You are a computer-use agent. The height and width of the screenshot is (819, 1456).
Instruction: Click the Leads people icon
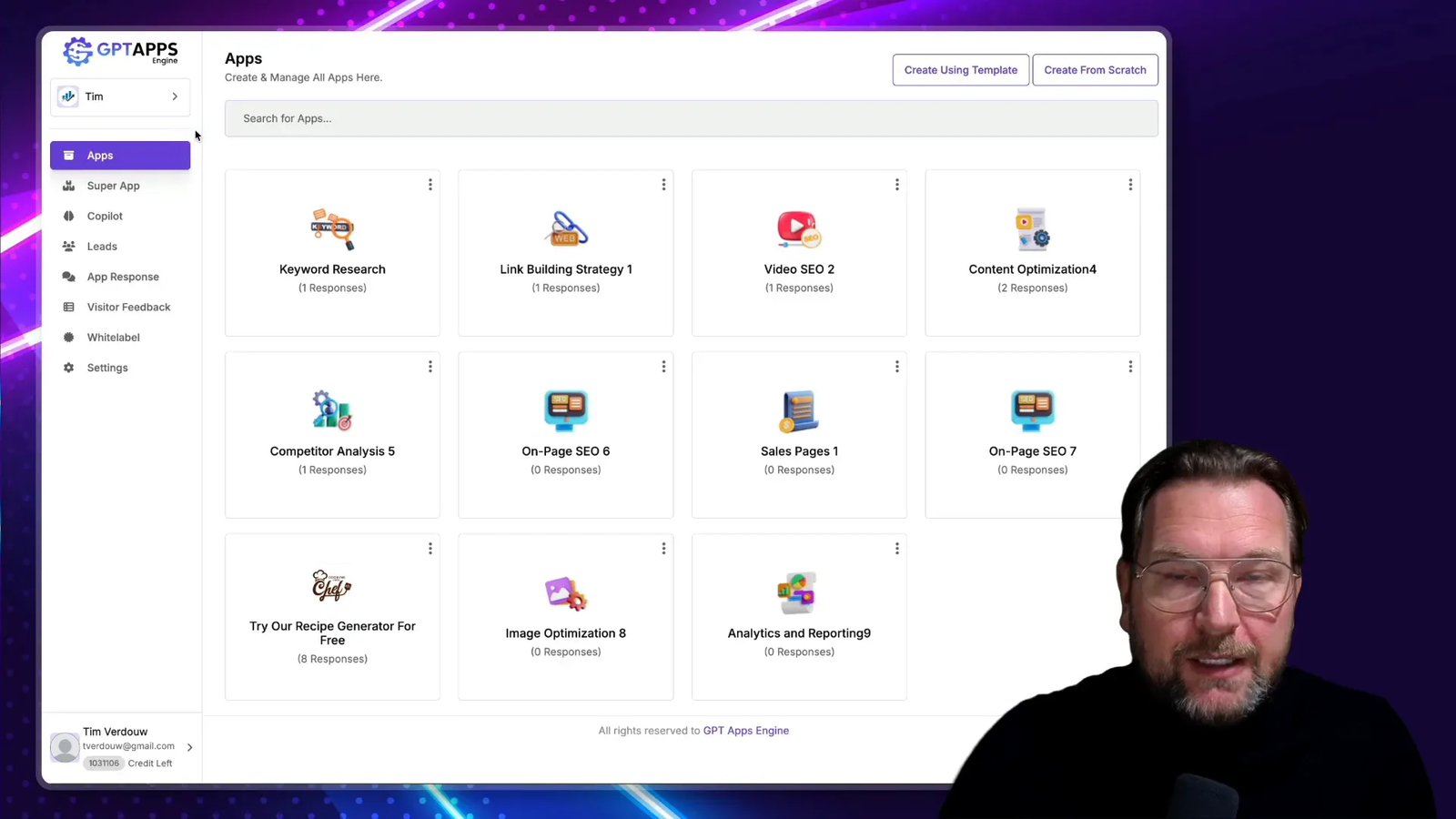click(68, 247)
